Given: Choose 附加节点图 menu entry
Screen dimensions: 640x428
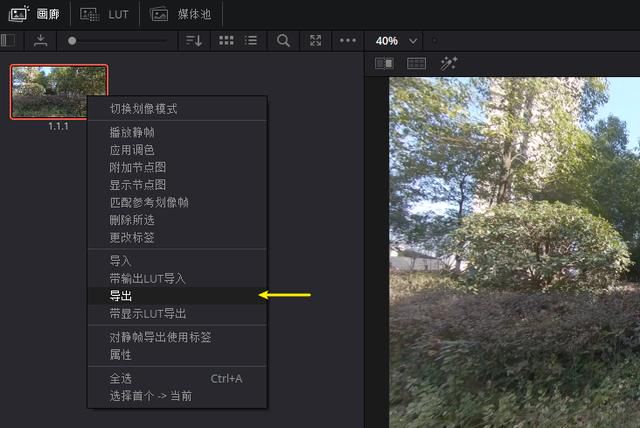Looking at the screenshot, I should click(x=178, y=167).
